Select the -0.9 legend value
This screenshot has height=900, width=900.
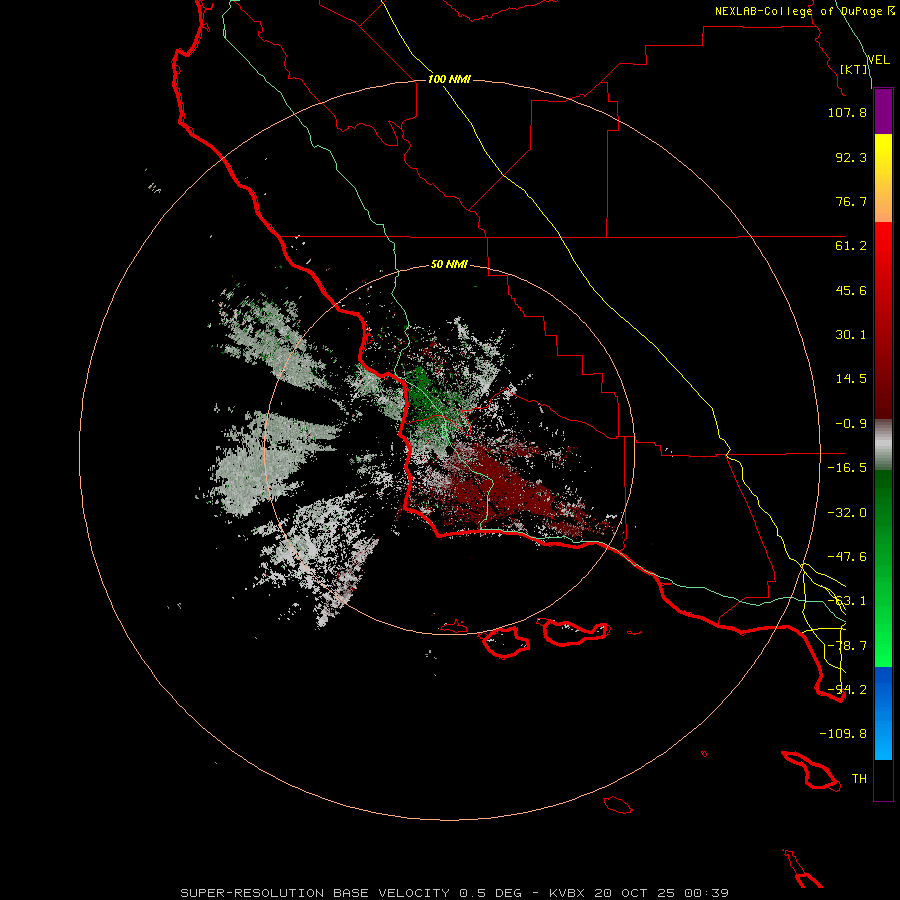pyautogui.click(x=851, y=424)
